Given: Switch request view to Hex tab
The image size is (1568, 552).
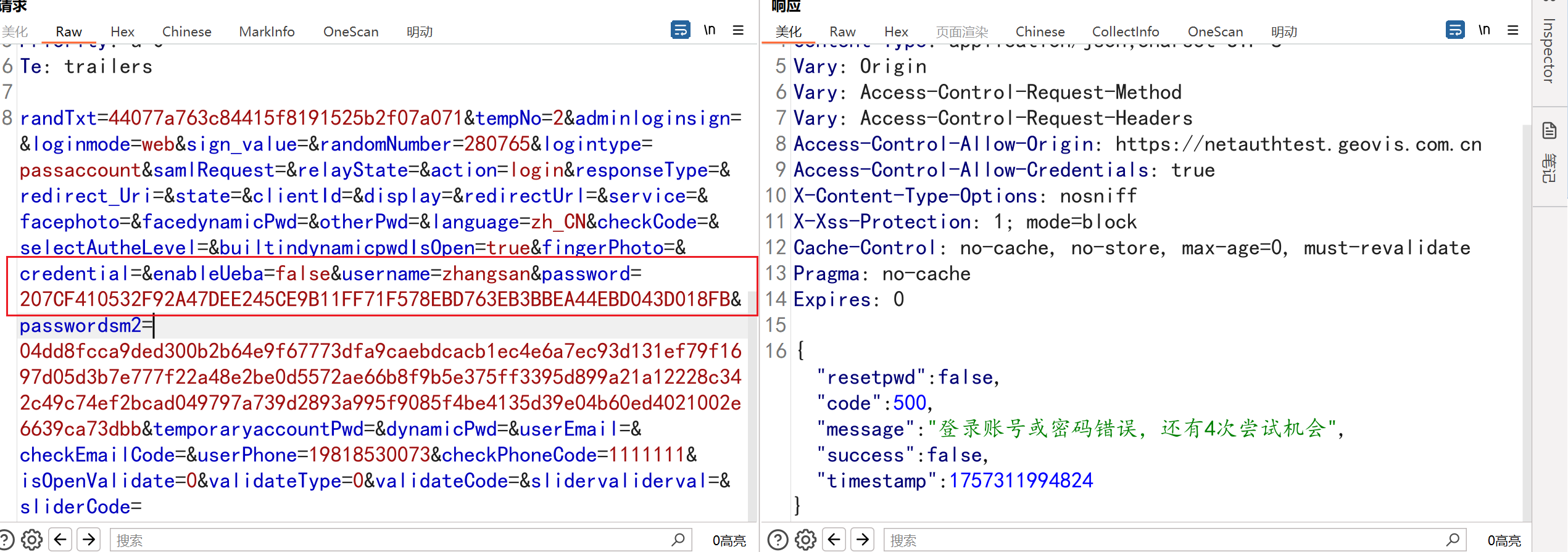Looking at the screenshot, I should pos(122,31).
